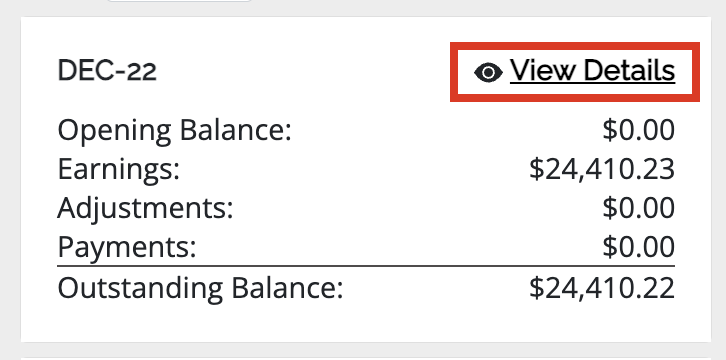Select the DEC-22 period heading

click(x=107, y=71)
